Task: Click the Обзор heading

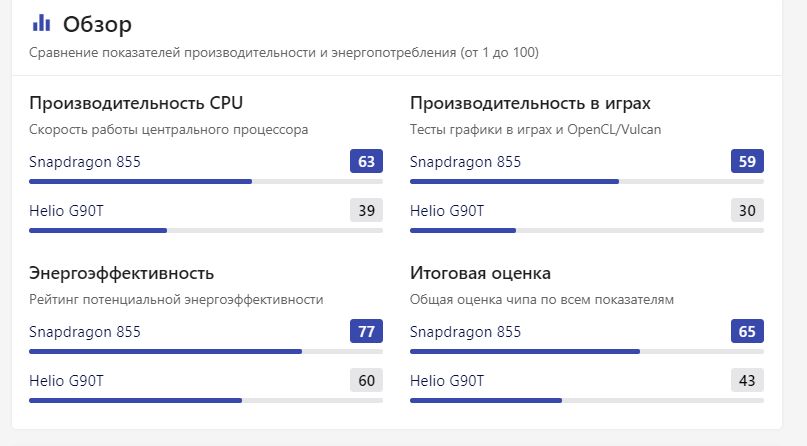Action: pos(97,24)
